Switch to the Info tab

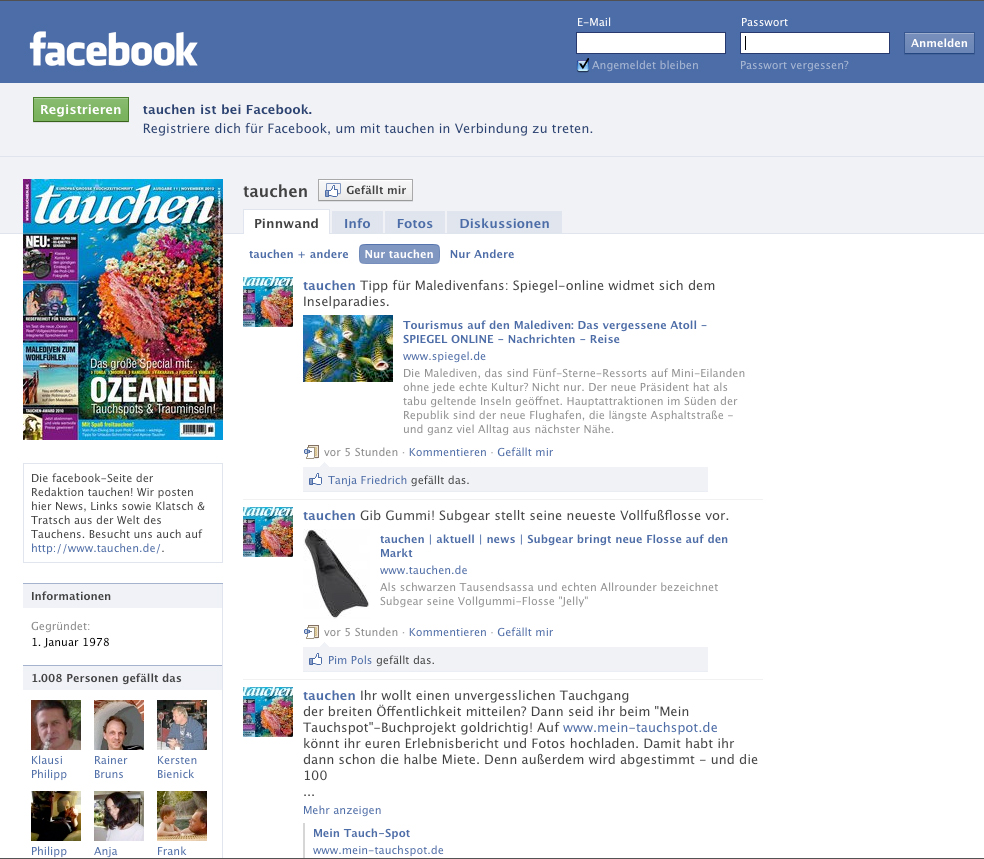[x=357, y=223]
